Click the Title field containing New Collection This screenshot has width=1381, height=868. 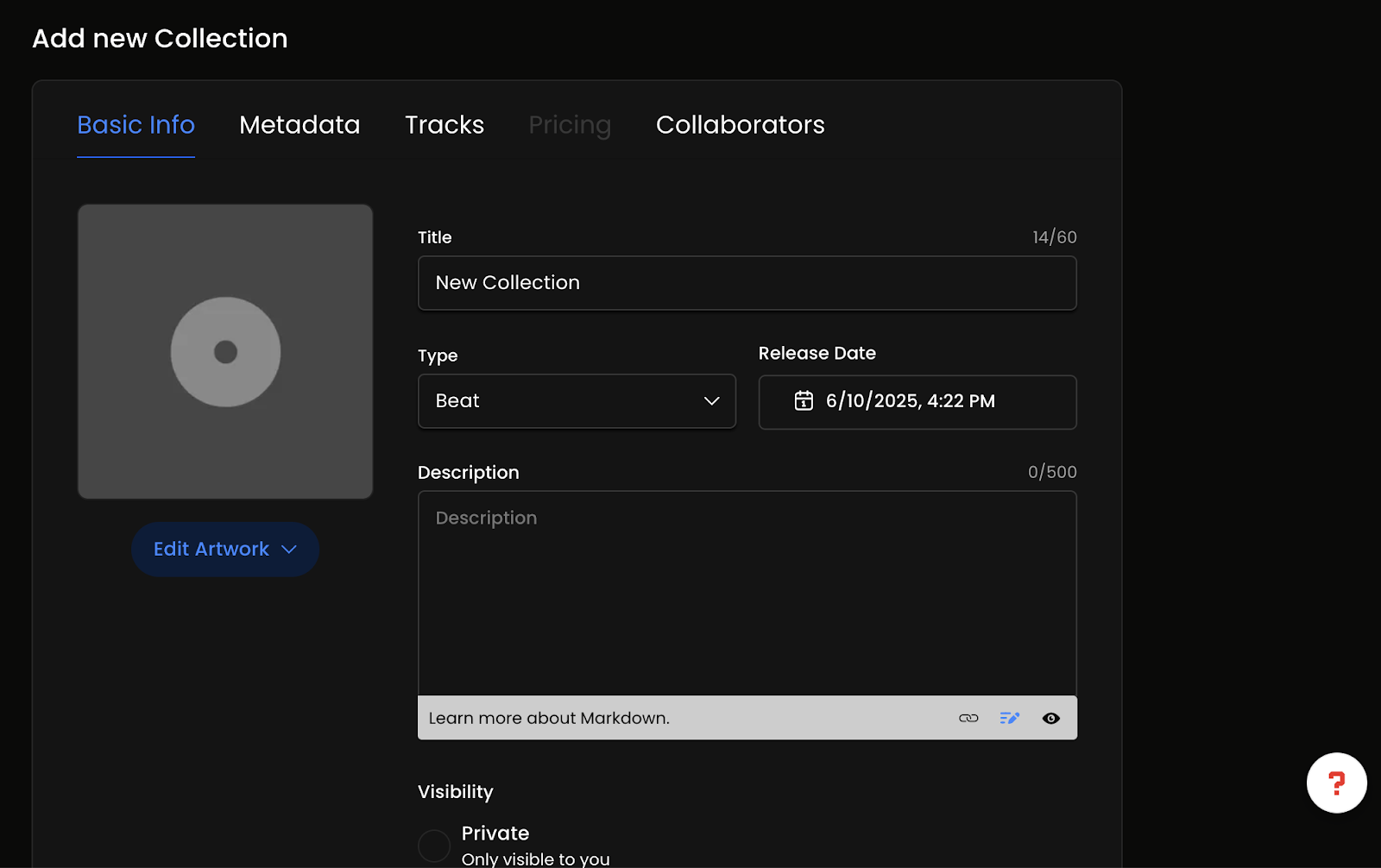[x=747, y=283]
